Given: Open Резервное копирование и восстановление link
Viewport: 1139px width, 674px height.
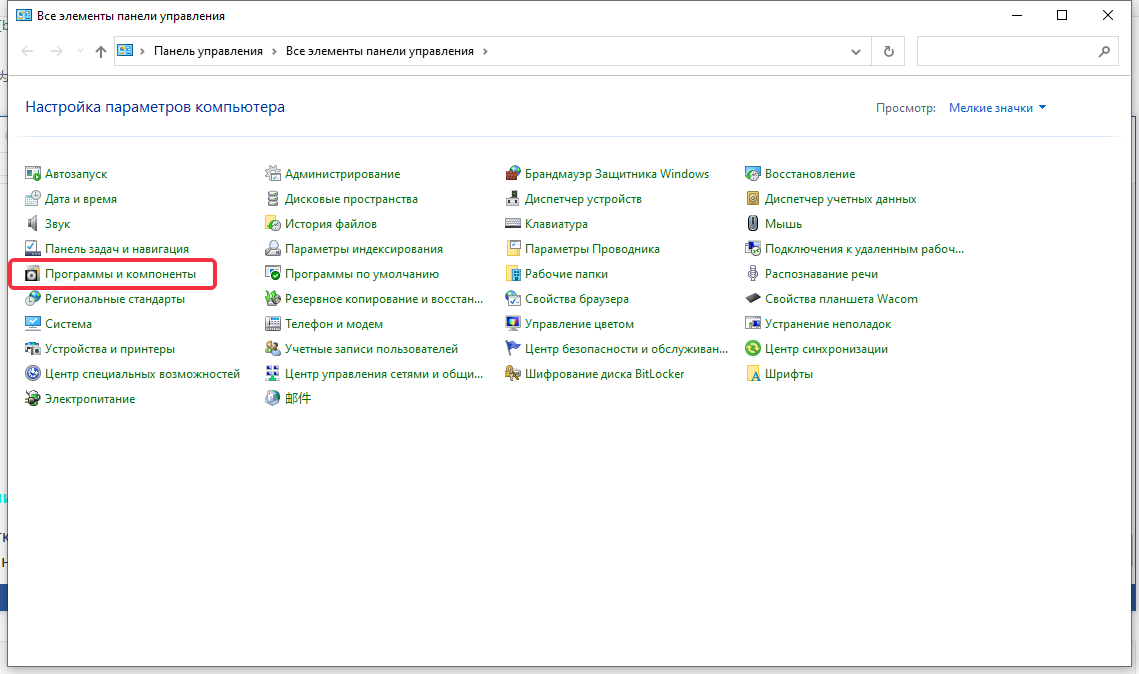Looking at the screenshot, I should click(x=384, y=299).
